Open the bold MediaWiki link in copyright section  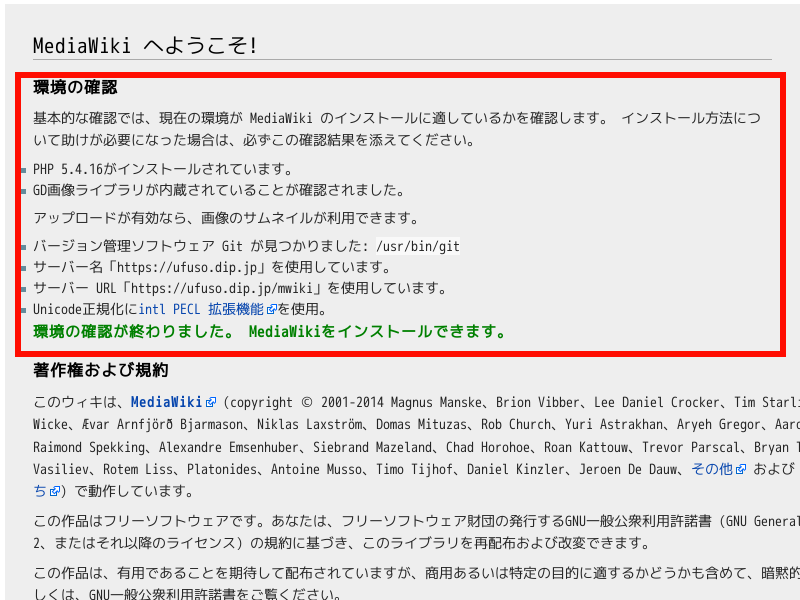point(166,403)
